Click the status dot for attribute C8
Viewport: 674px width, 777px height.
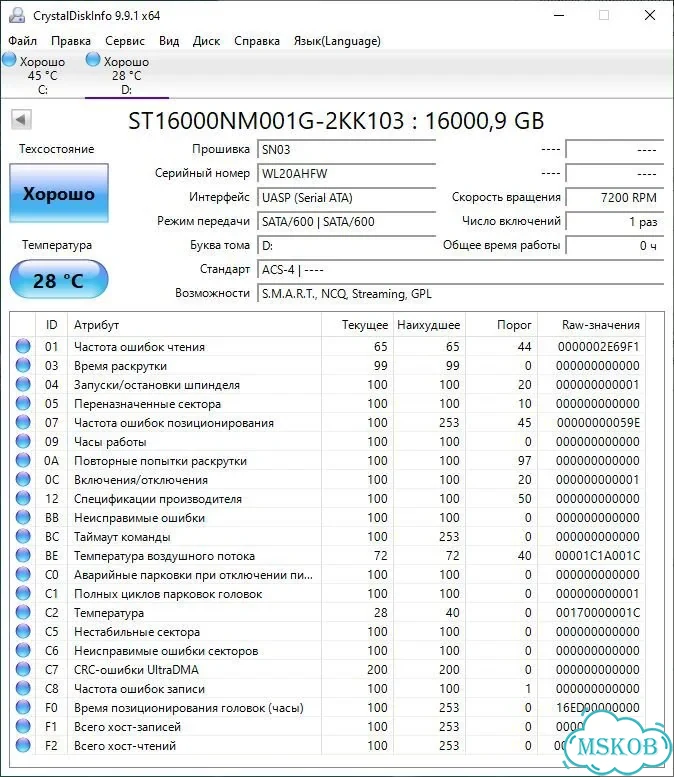click(x=23, y=688)
